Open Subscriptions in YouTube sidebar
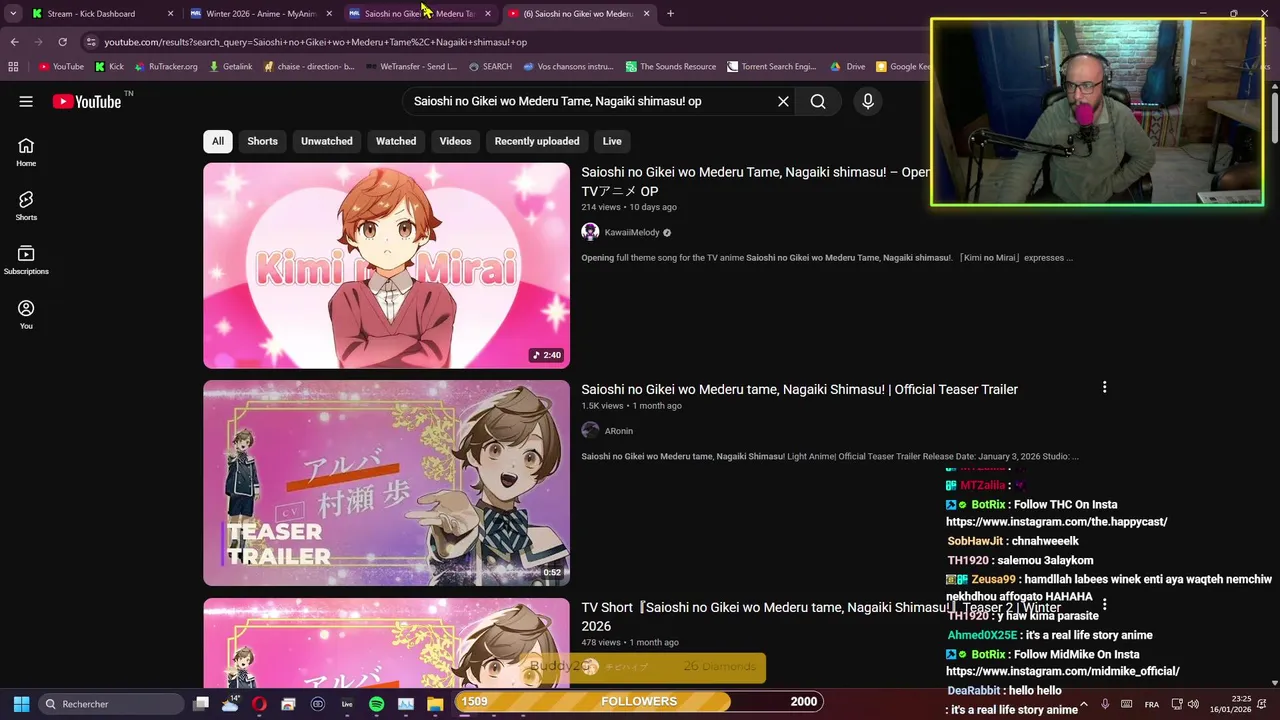 click(x=26, y=260)
